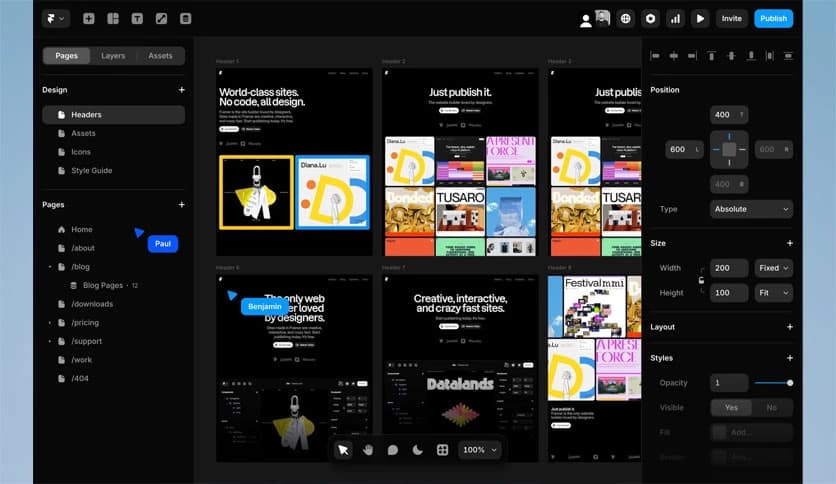This screenshot has height=484, width=836.
Task: Align selection to left edge
Action: click(655, 55)
